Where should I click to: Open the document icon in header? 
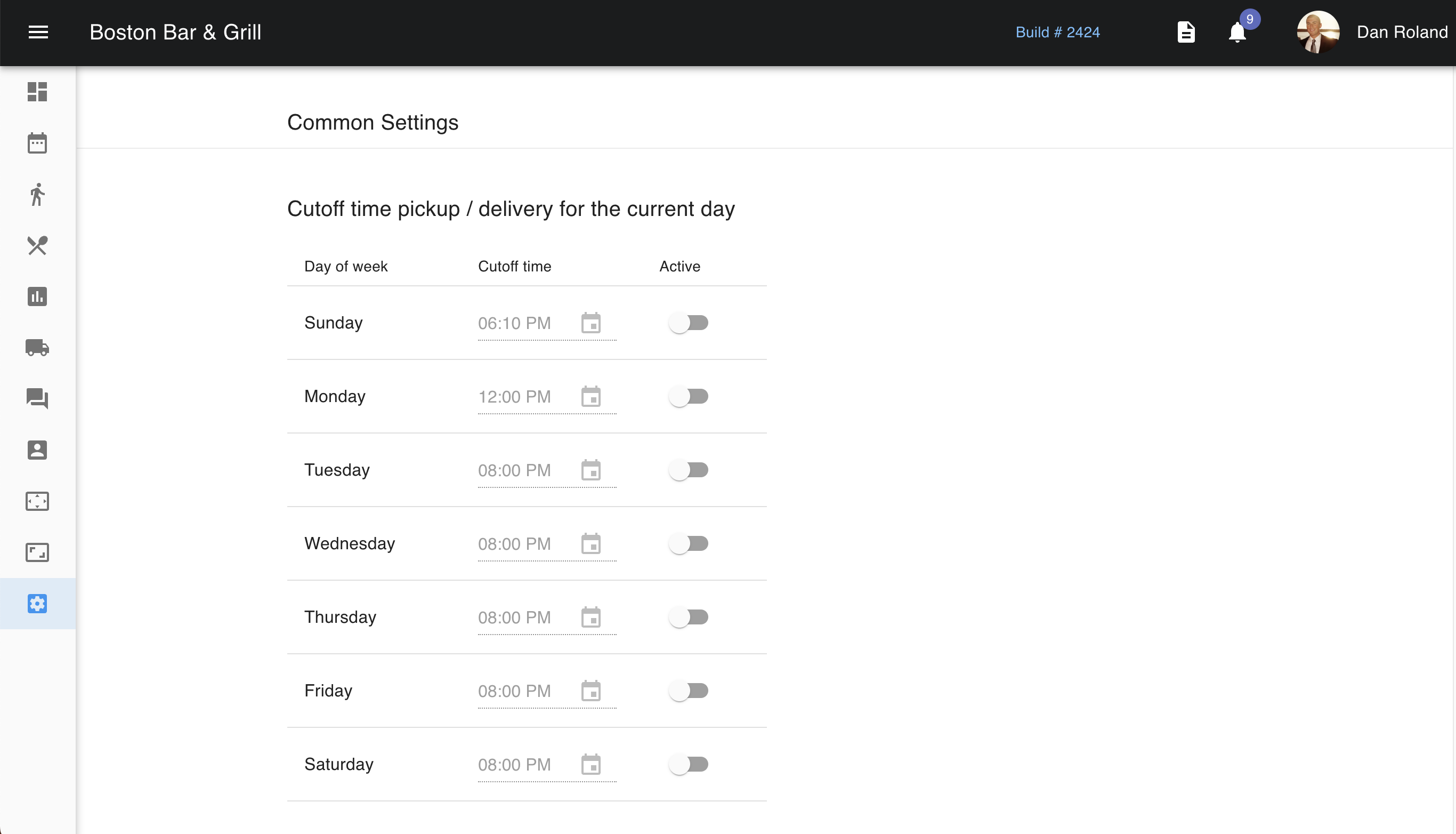pos(1186,32)
